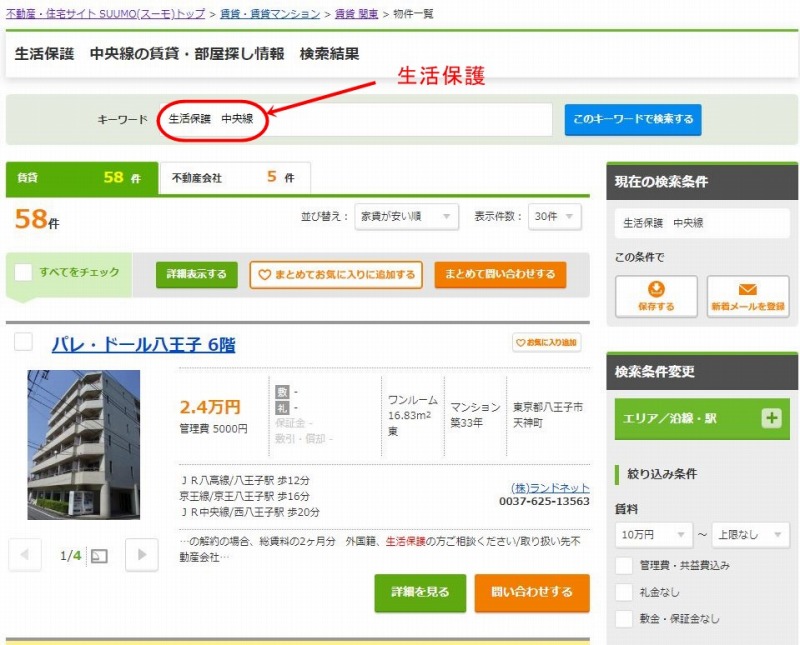The image size is (800, 645).
Task: Click このキーワードで検索する button
Action: tap(632, 119)
